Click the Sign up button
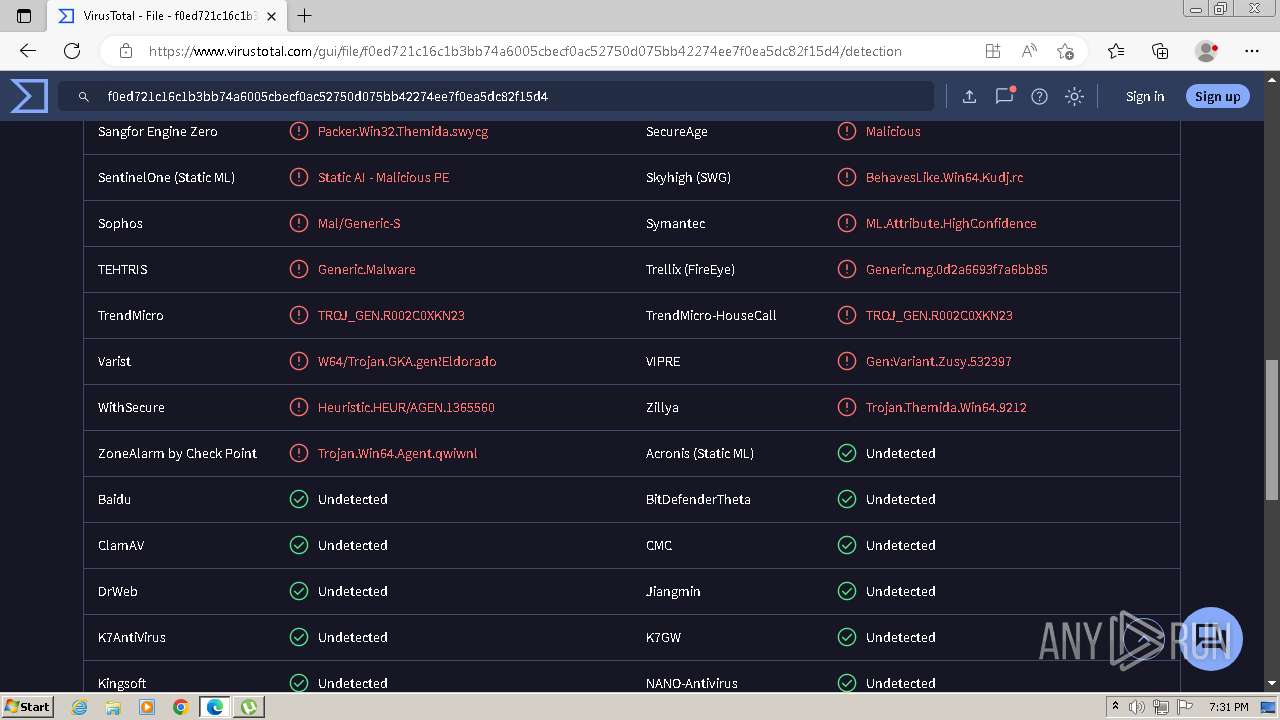Screen dimensions: 1280x720 pyautogui.click(x=1217, y=96)
